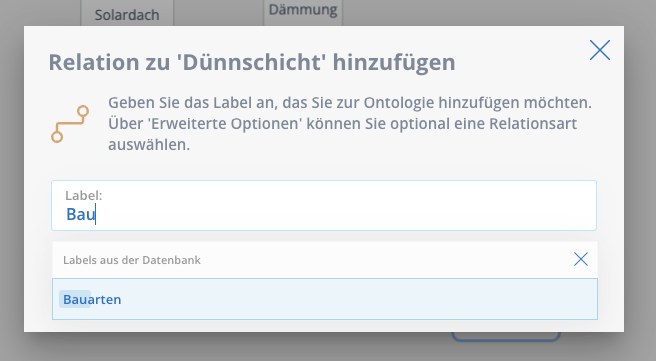This screenshot has width=656, height=361.
Task: Click the 'Labels aus der Datenbank' header
Action: tap(132, 260)
